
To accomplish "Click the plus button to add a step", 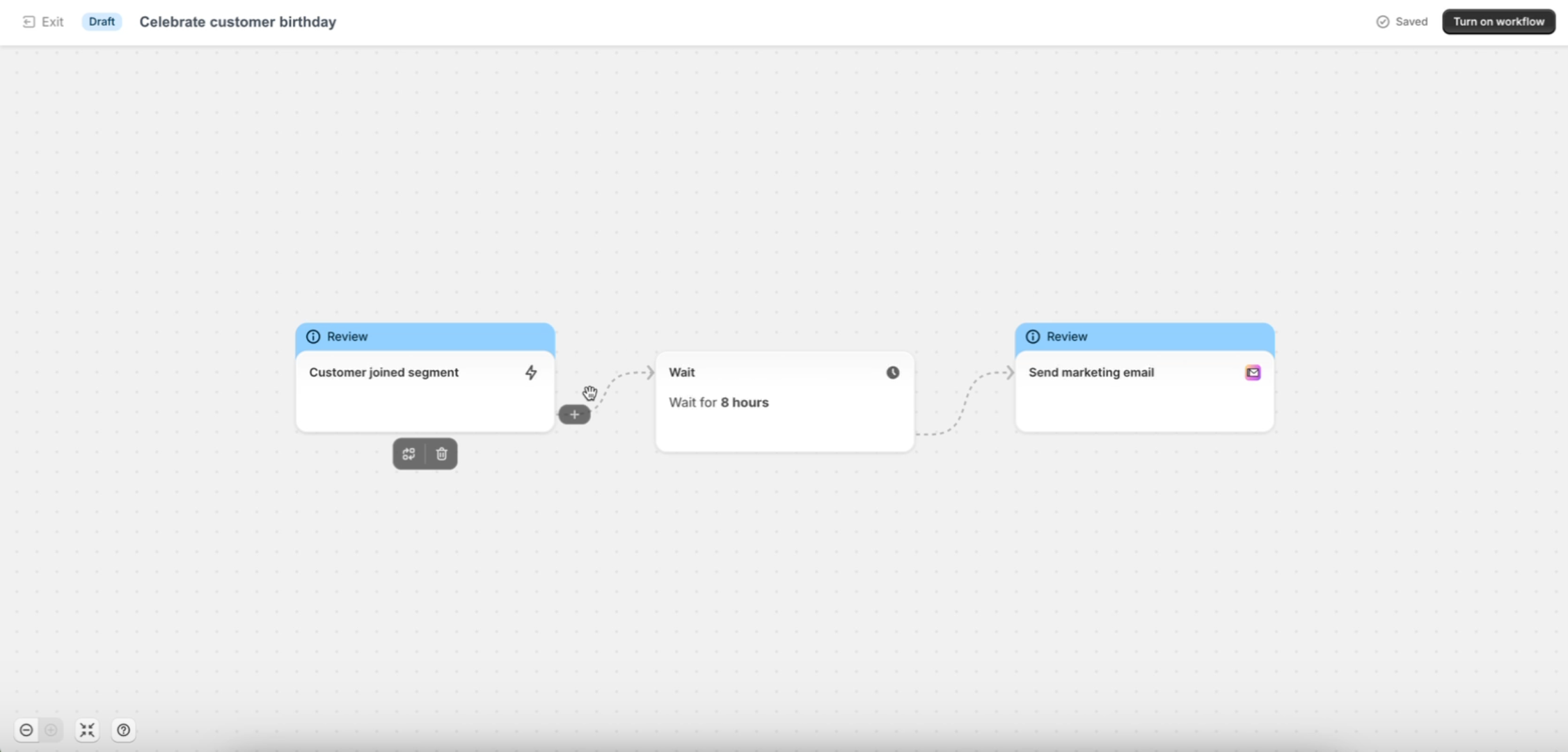I will (x=574, y=415).
